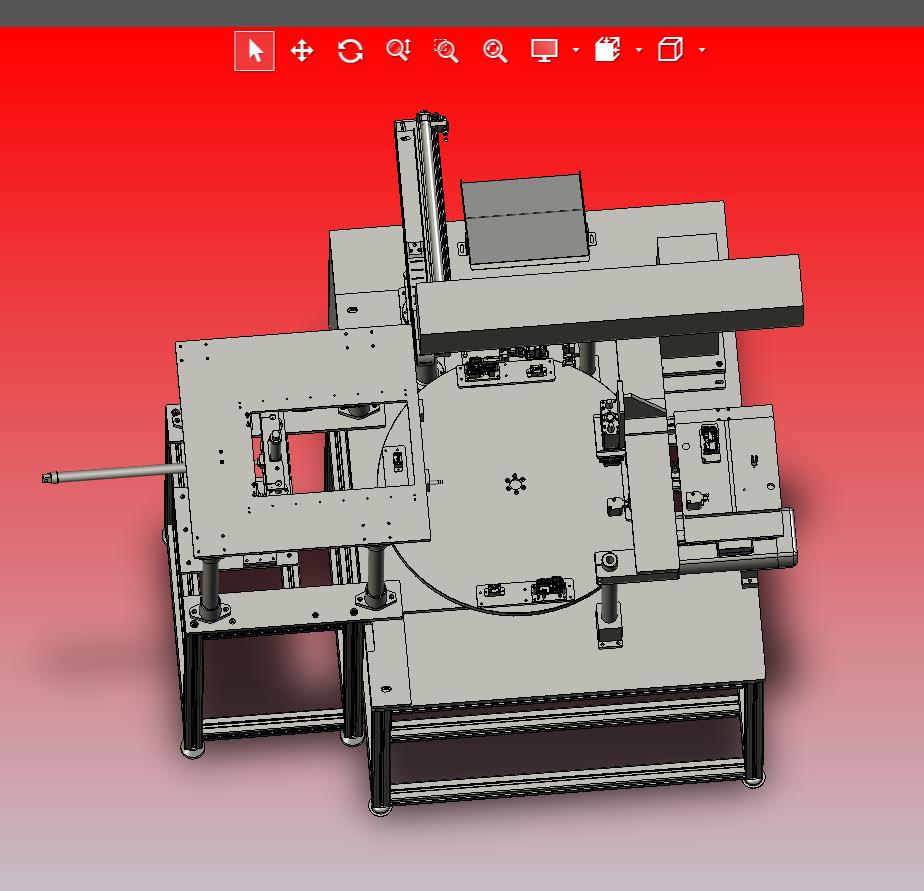Activate the rotate view tool

point(351,51)
